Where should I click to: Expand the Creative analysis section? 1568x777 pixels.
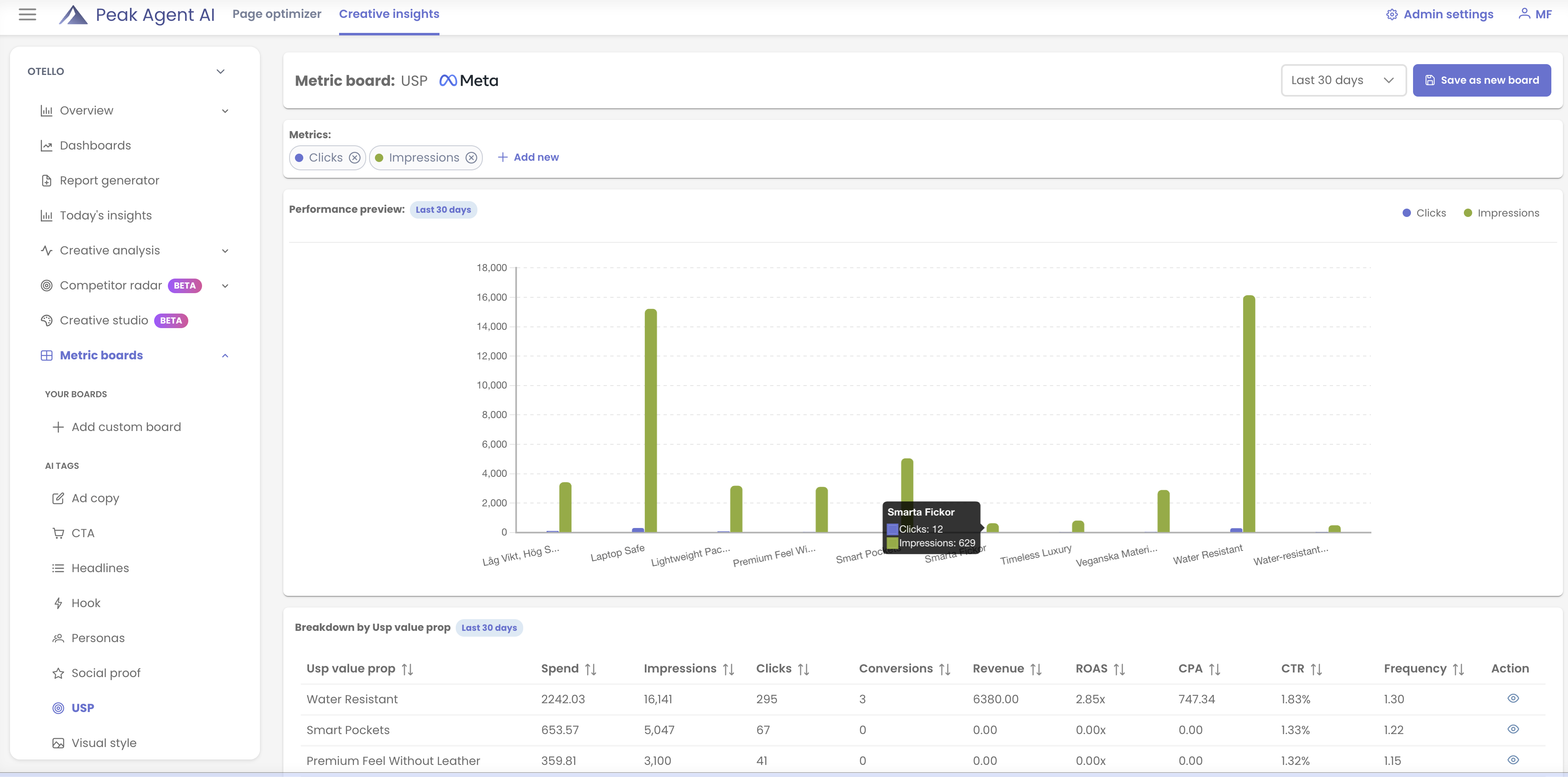pyautogui.click(x=225, y=251)
